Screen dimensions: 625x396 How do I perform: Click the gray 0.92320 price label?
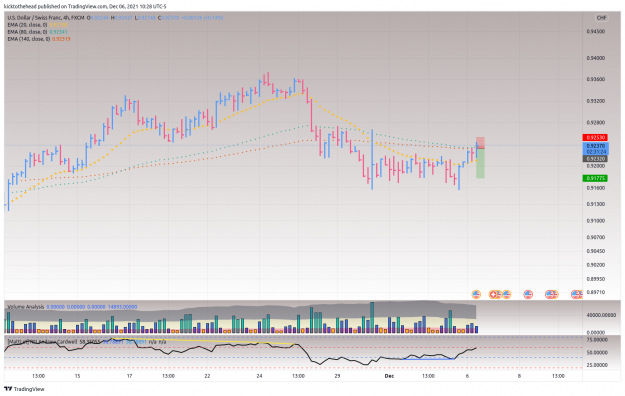click(x=596, y=159)
